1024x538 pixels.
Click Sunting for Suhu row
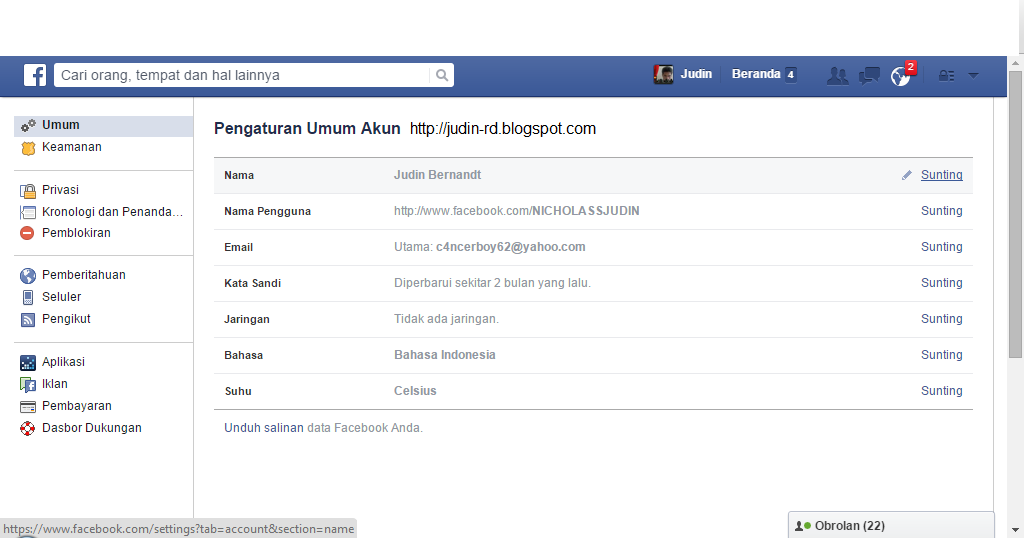point(942,390)
